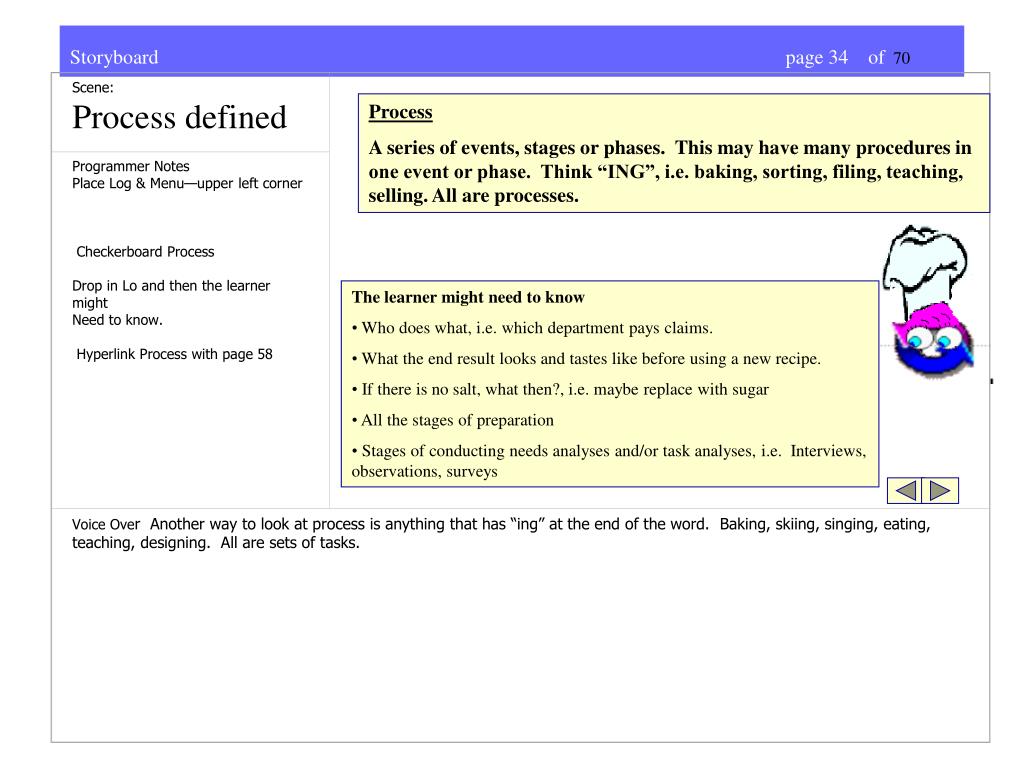Click the forward arrow navigation button
This screenshot has width=1024, height=768.
940,490
